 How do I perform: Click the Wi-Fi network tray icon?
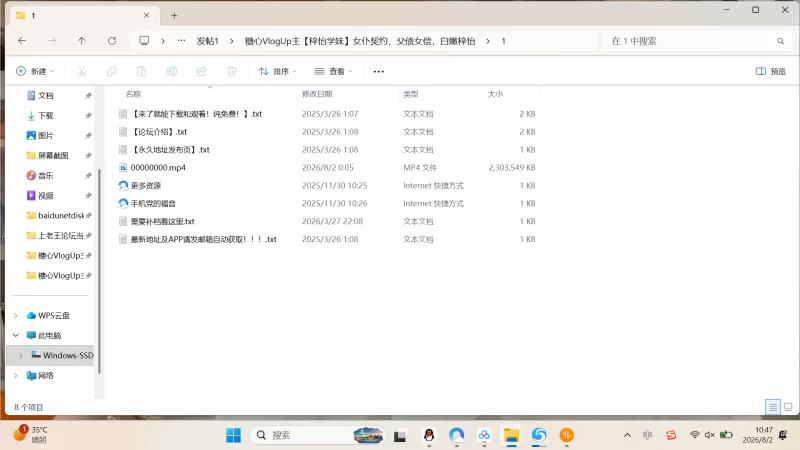tap(694, 435)
